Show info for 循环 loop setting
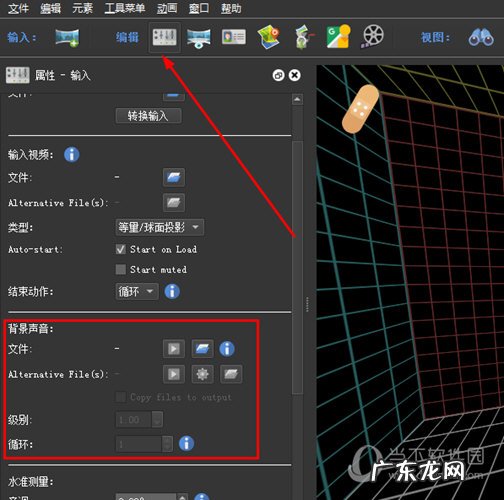This screenshot has width=504, height=500. (x=186, y=444)
